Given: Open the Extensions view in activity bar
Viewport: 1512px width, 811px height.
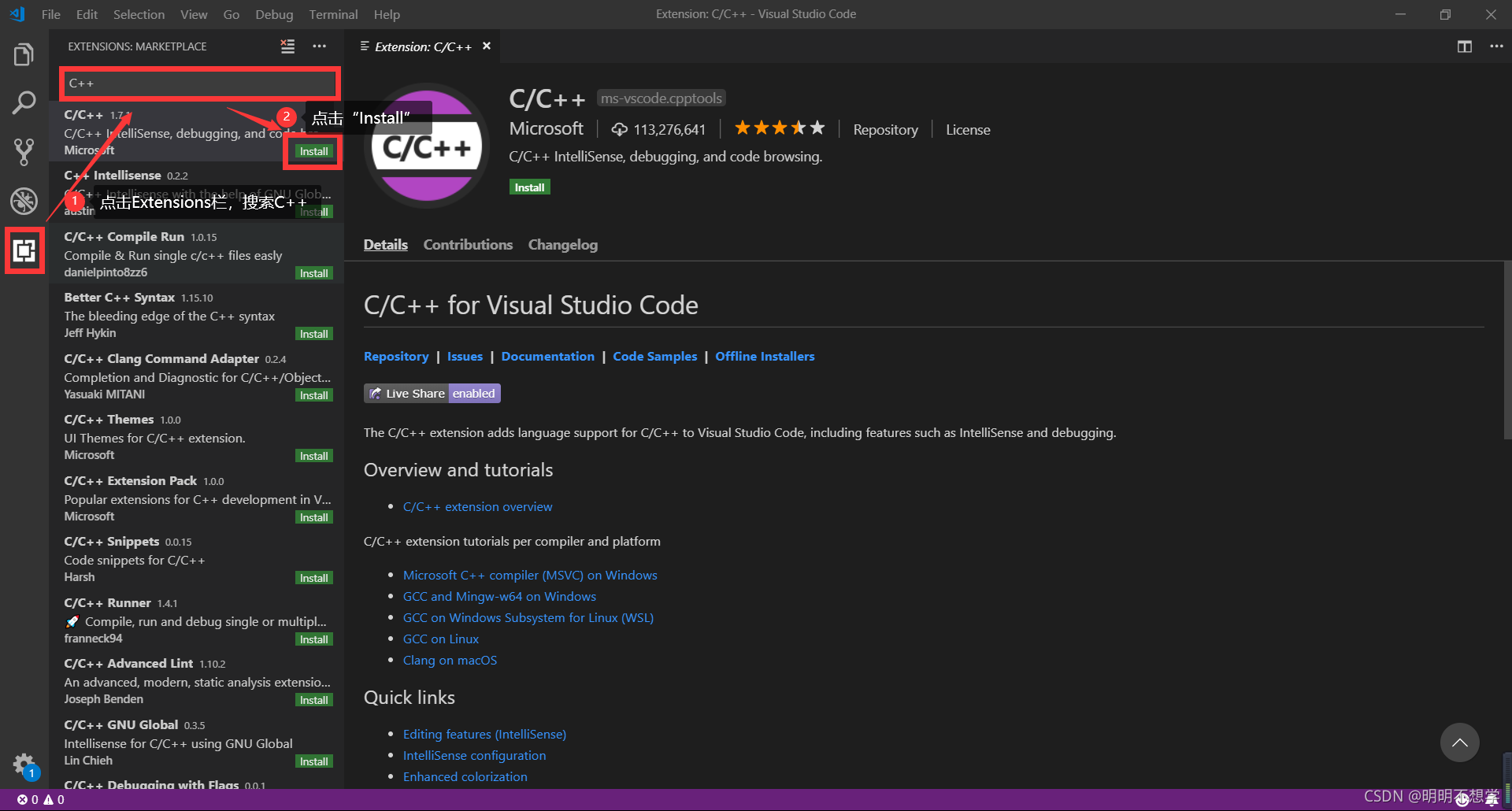Looking at the screenshot, I should 24,250.
